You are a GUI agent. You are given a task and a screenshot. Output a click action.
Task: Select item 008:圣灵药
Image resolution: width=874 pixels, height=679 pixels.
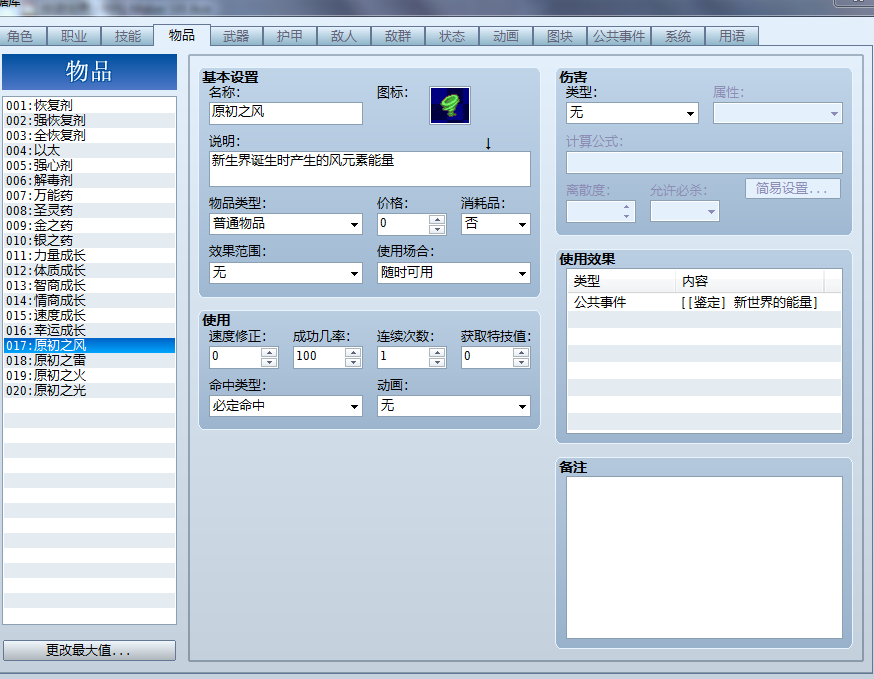(89, 211)
